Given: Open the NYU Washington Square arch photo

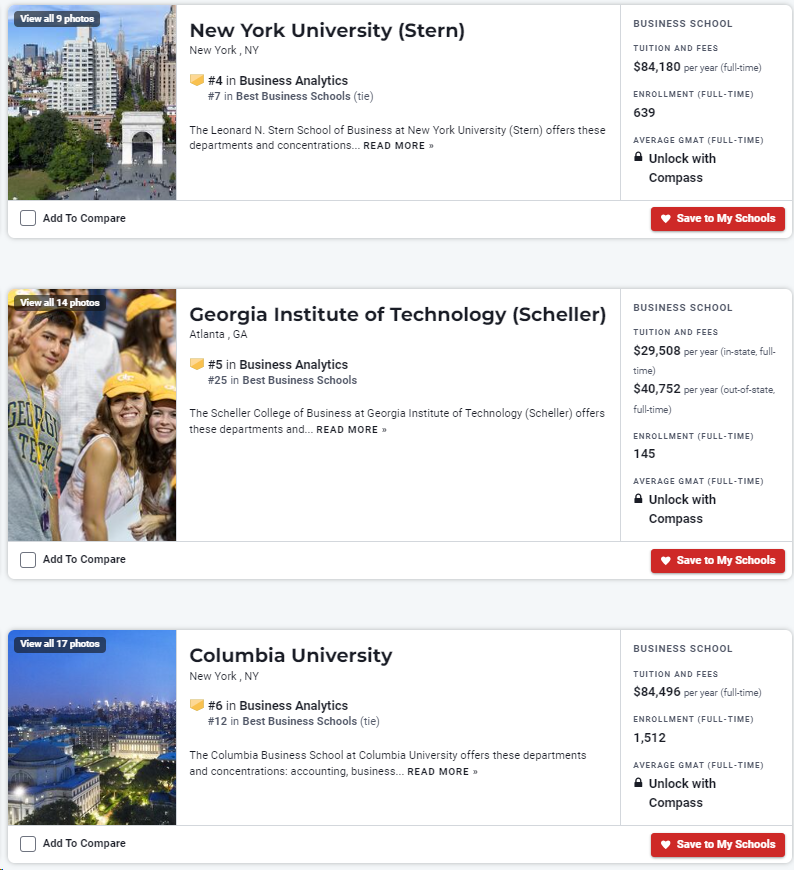Looking at the screenshot, I should (92, 103).
